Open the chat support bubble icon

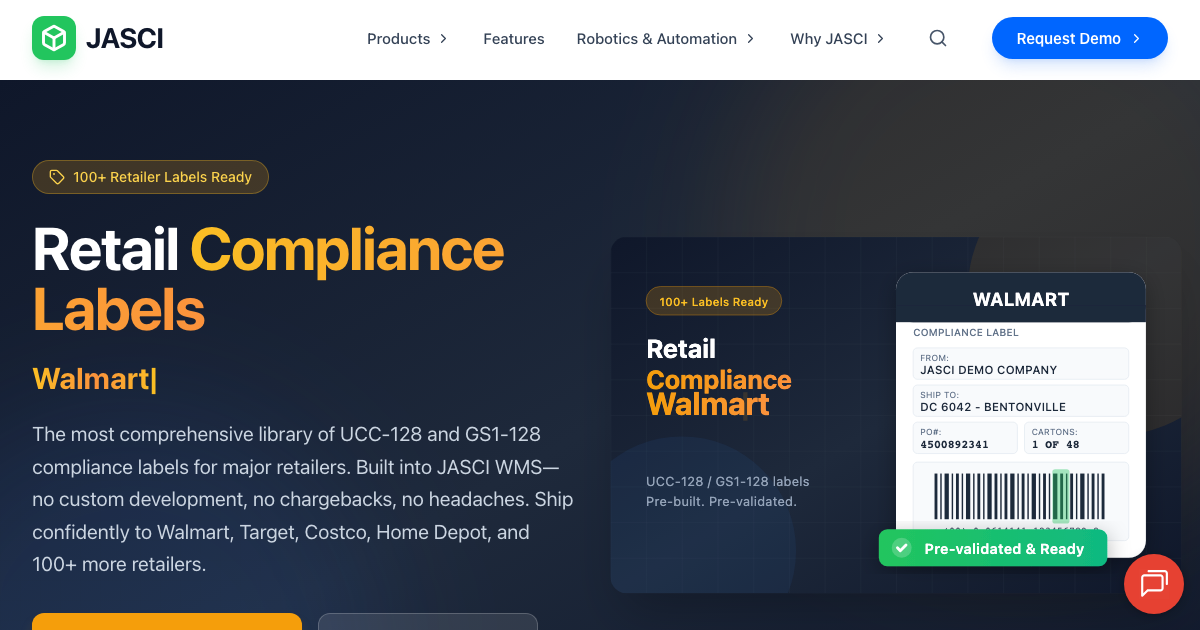pos(1154,584)
